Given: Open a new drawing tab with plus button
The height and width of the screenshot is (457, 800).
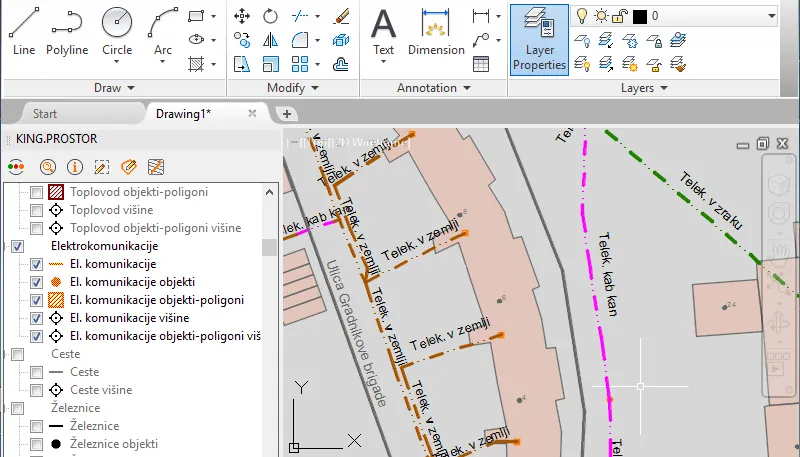Looking at the screenshot, I should tap(287, 114).
